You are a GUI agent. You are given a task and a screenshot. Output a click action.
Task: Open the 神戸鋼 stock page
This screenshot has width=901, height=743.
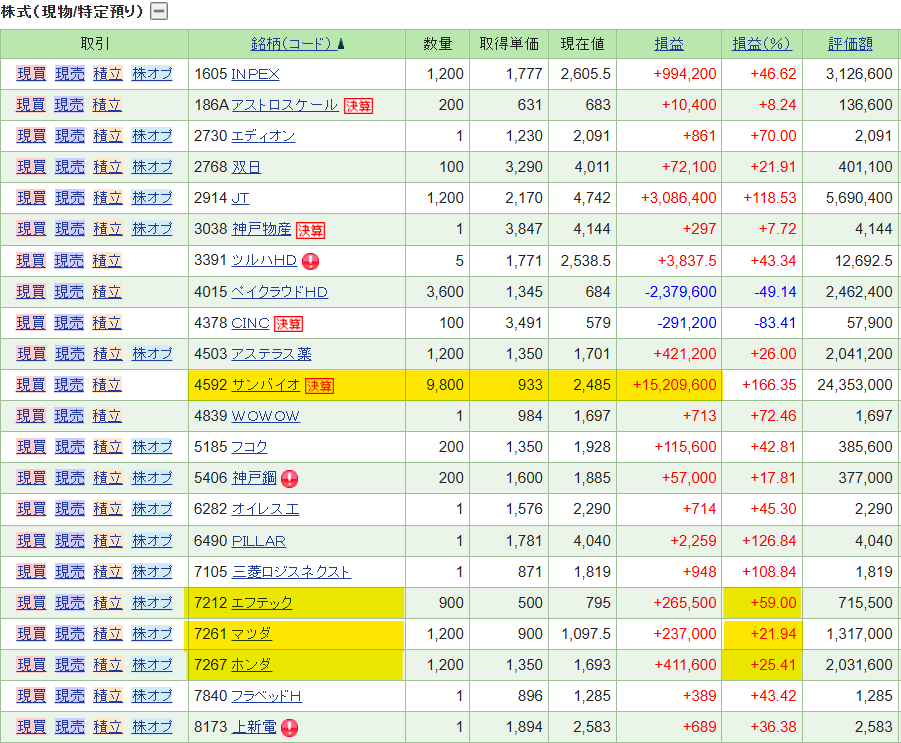[254, 478]
